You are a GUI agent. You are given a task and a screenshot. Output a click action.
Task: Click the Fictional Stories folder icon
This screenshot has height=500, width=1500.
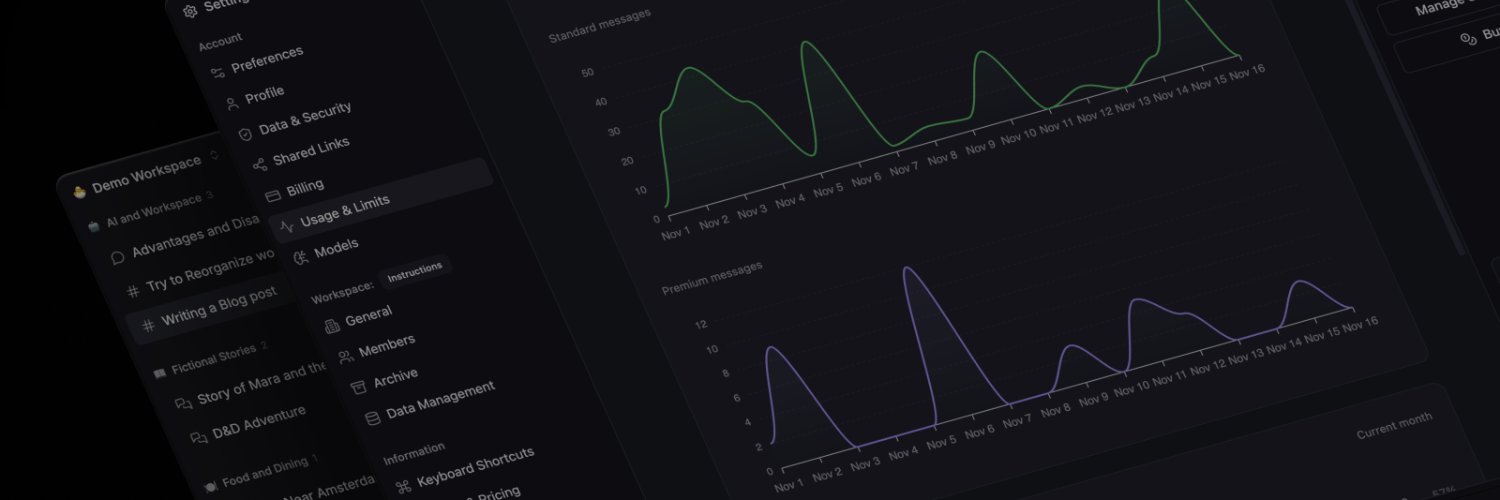pyautogui.click(x=159, y=372)
